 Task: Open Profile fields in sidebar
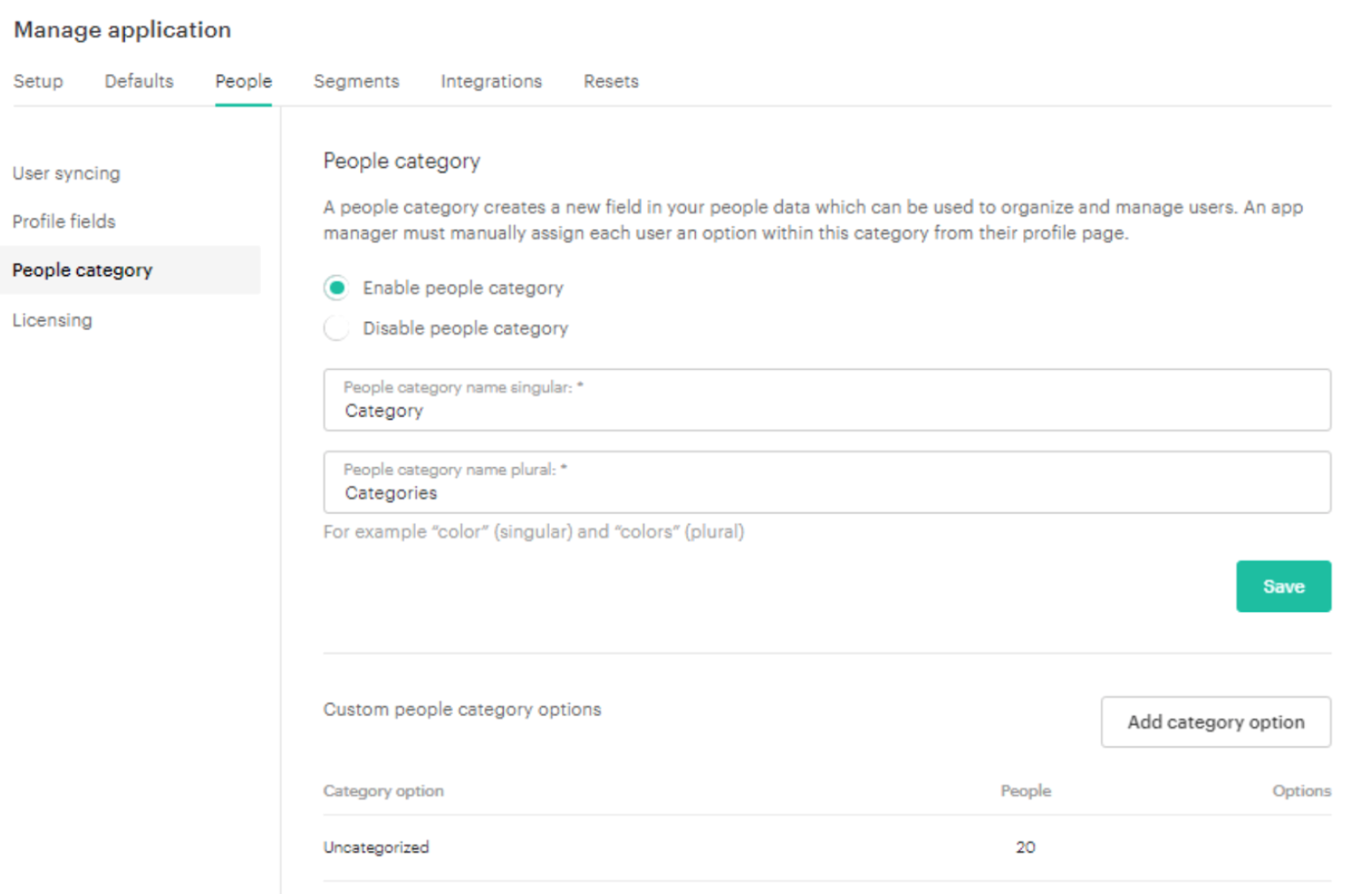(x=64, y=221)
